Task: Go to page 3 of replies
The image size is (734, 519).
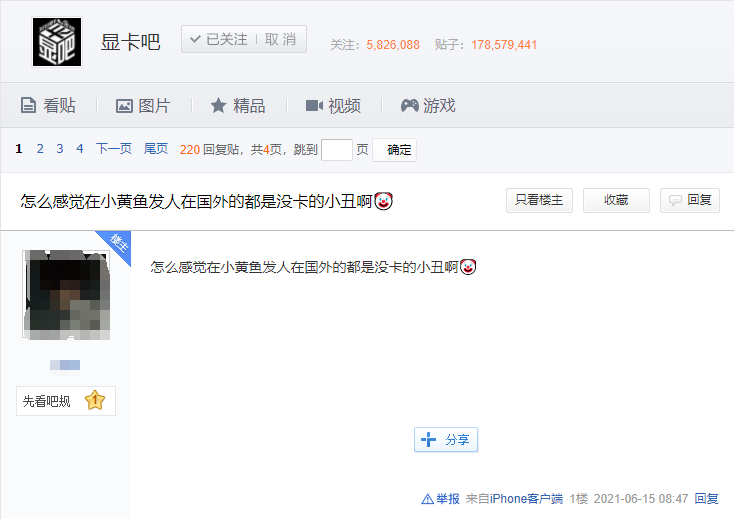Action: [x=60, y=149]
